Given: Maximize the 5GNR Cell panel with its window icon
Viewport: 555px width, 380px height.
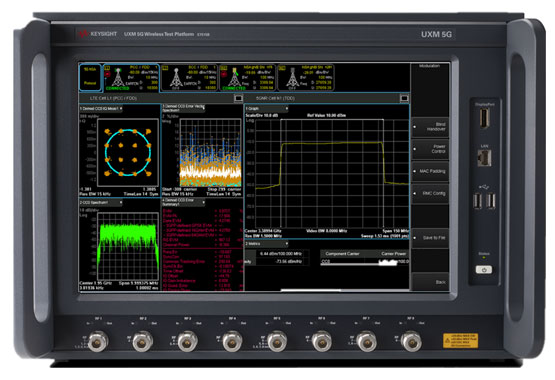Looking at the screenshot, I should (x=404, y=98).
